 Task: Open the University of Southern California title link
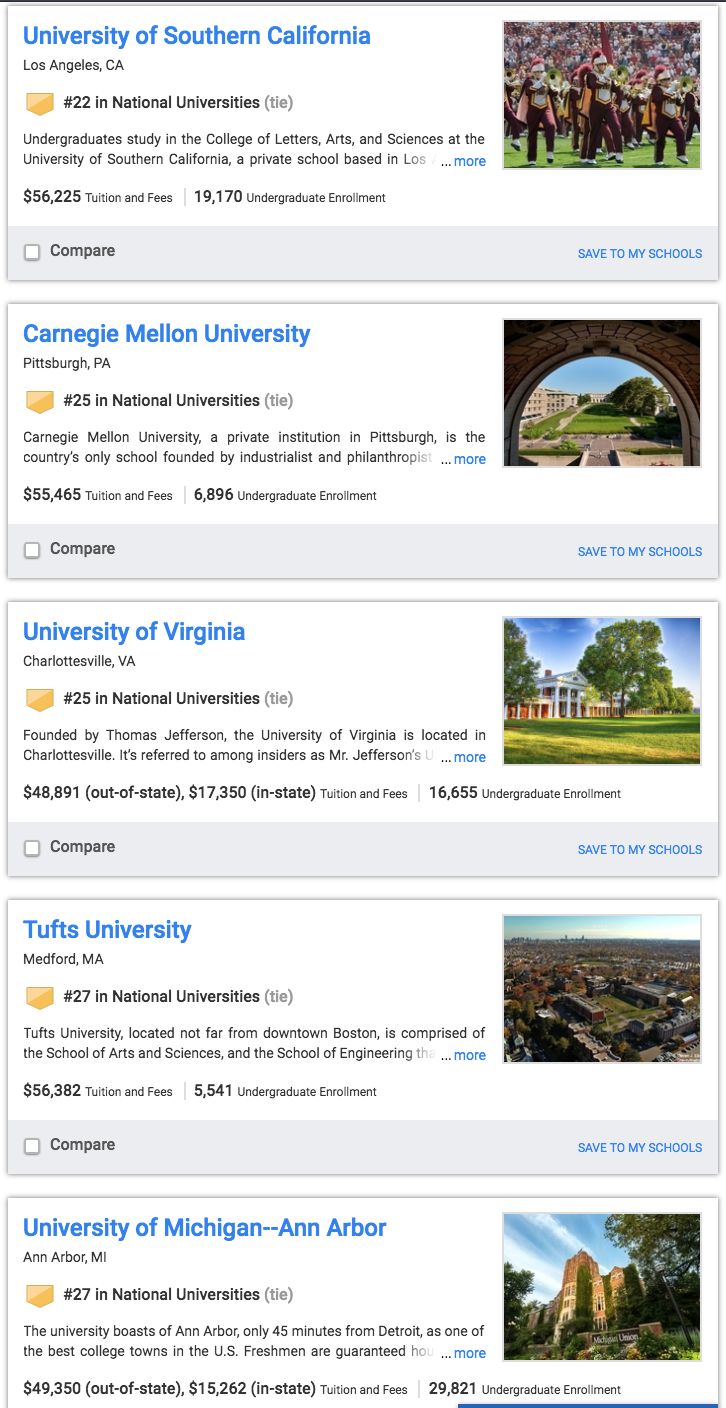click(x=197, y=36)
